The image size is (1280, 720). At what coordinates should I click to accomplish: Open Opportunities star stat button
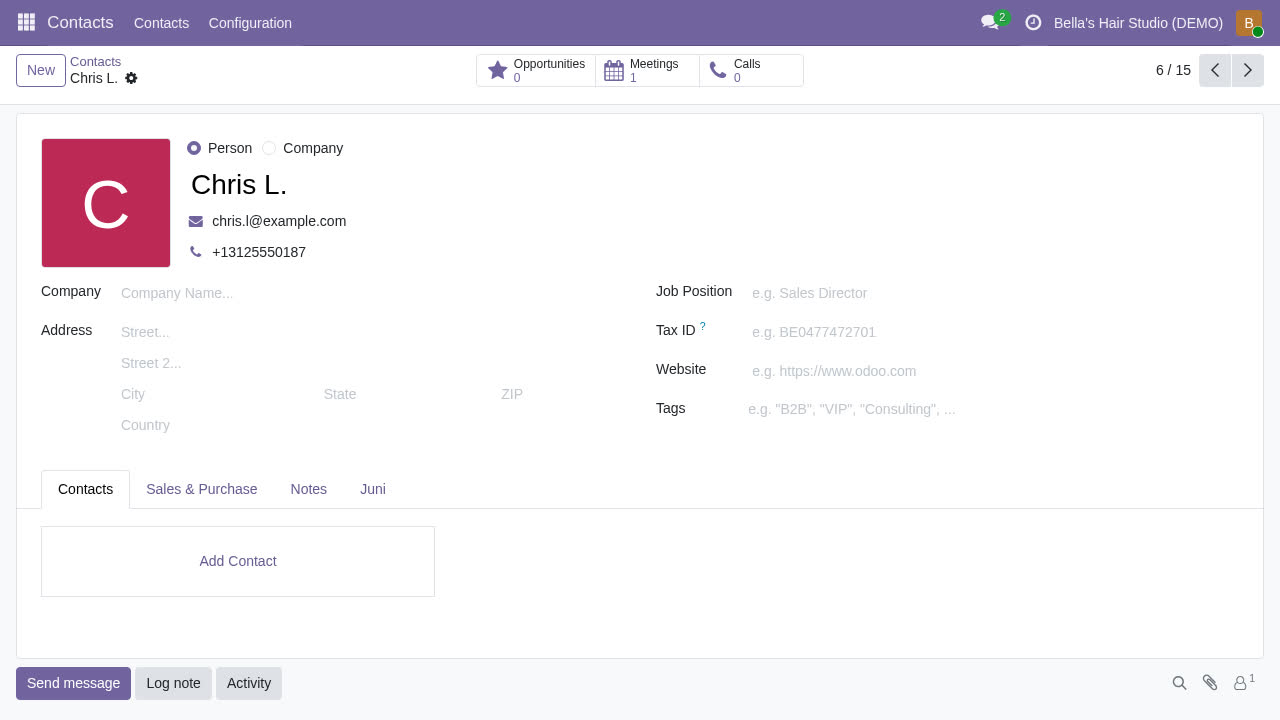click(x=536, y=70)
